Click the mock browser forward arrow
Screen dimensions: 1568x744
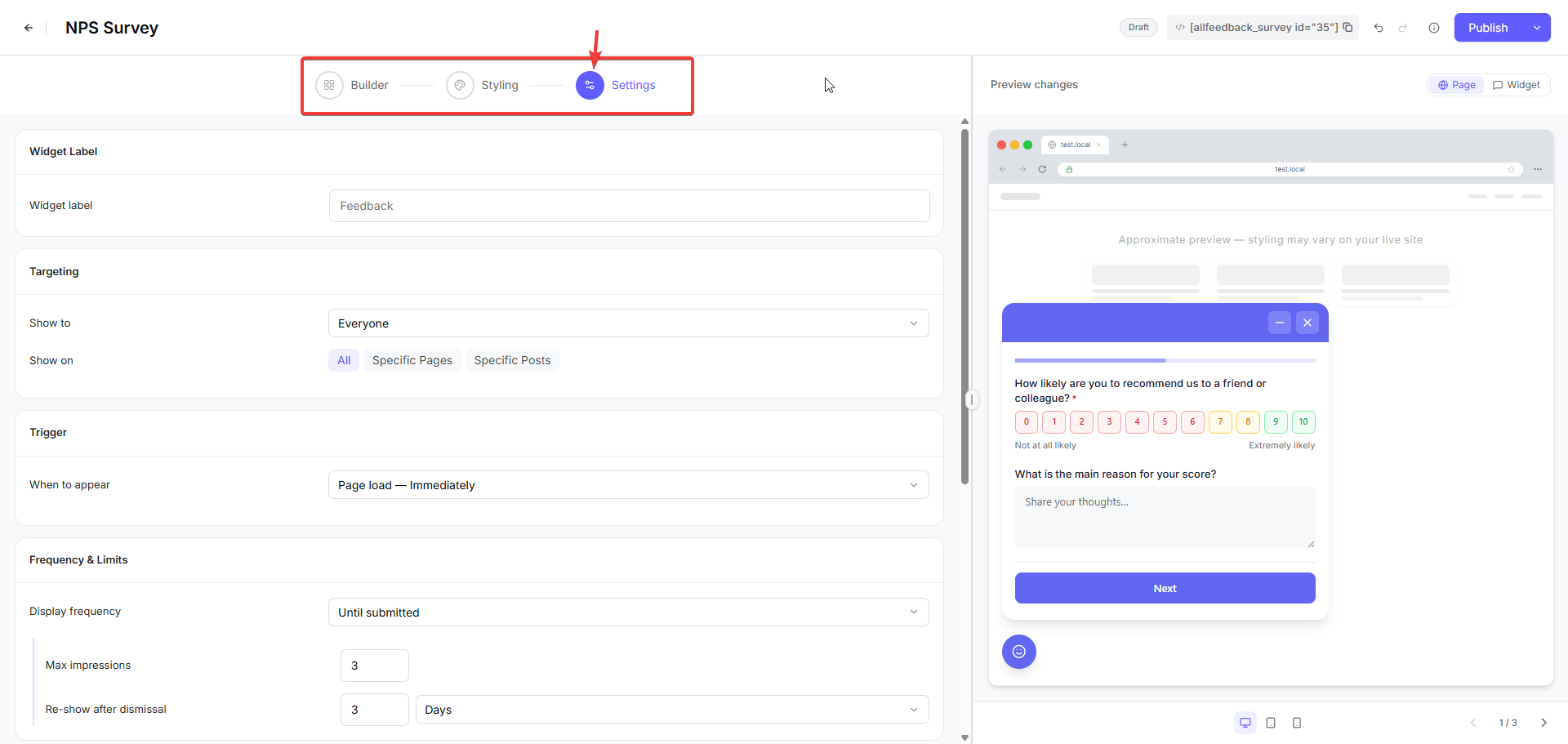pos(1022,169)
